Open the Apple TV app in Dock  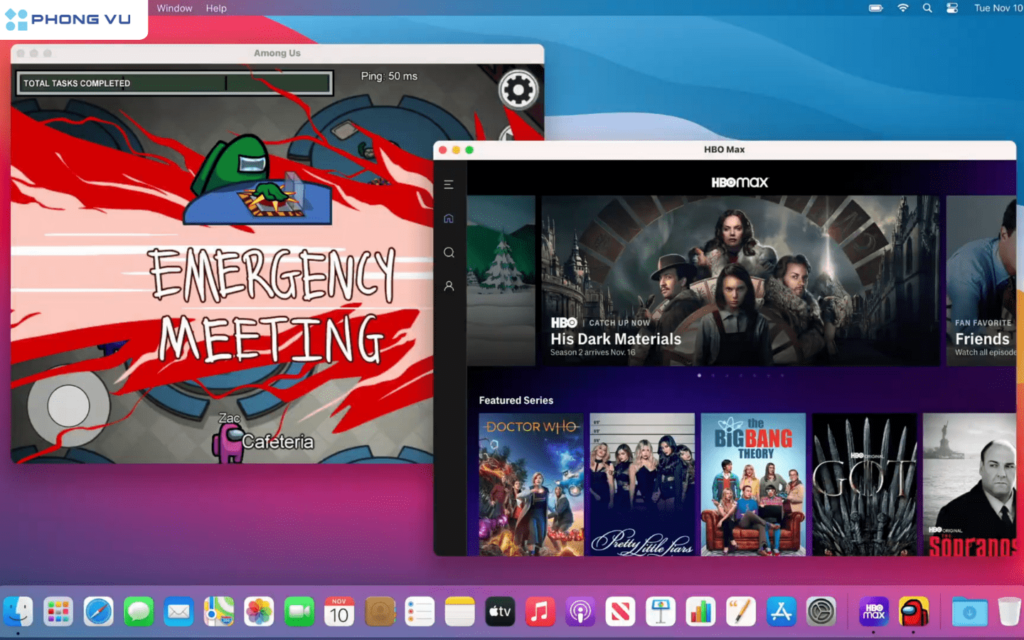click(x=499, y=611)
